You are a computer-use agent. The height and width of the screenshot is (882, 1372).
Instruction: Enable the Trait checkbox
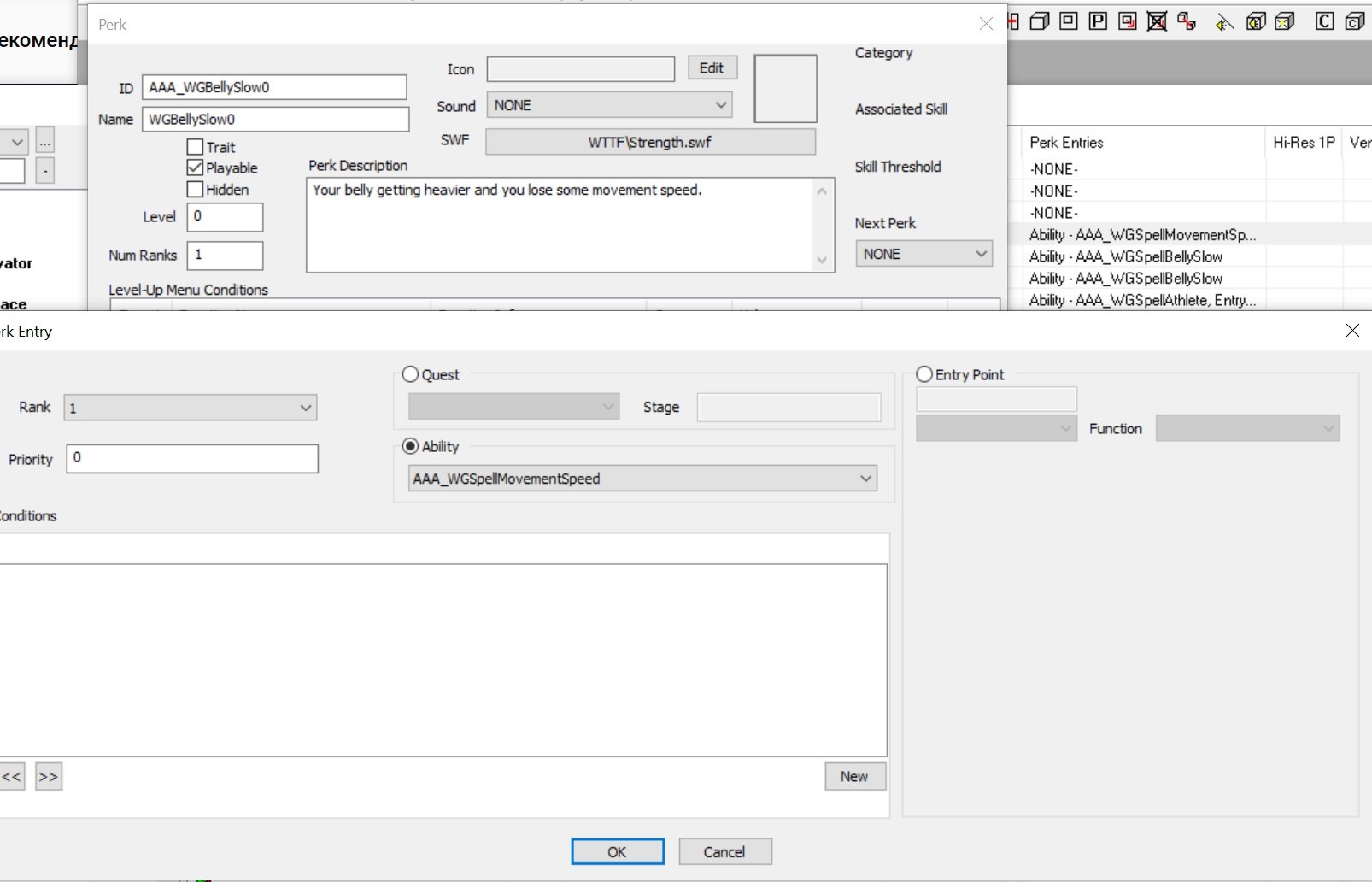pyautogui.click(x=195, y=147)
